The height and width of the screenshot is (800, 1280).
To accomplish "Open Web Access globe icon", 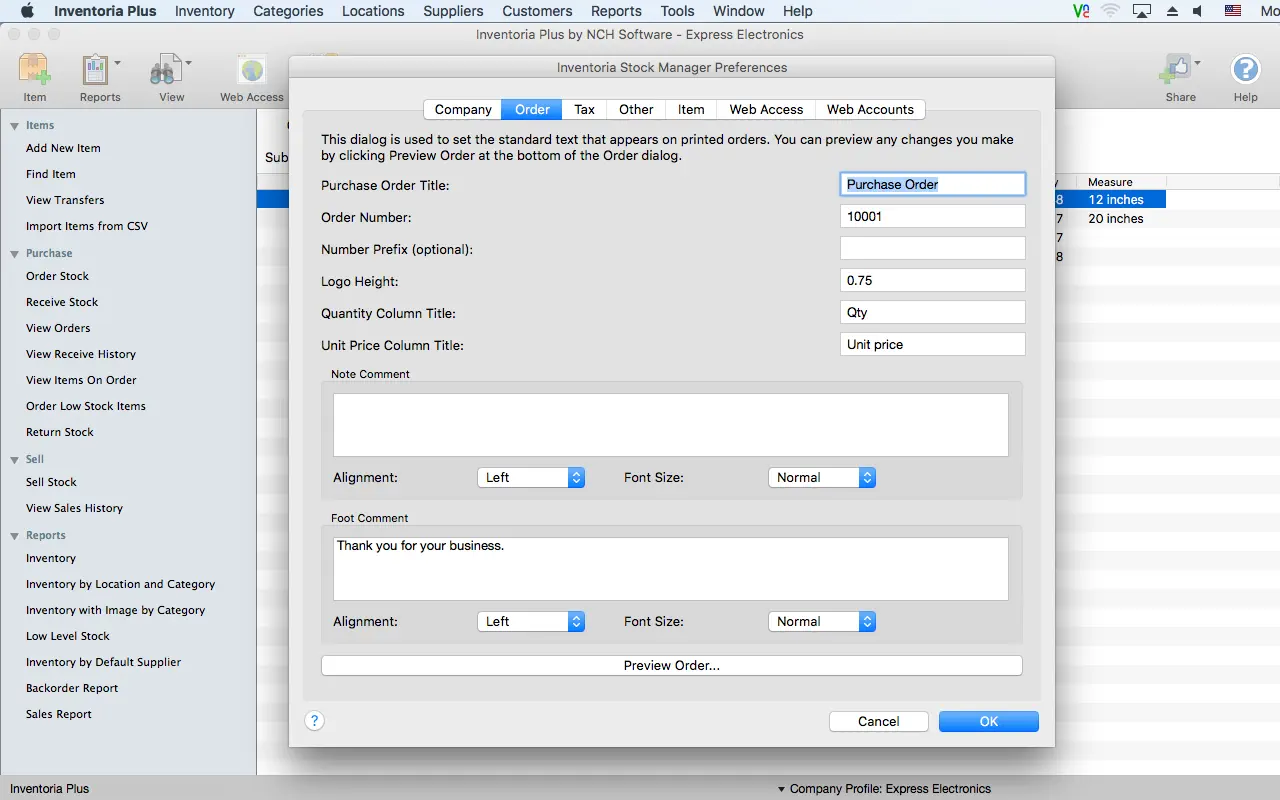I will [252, 72].
